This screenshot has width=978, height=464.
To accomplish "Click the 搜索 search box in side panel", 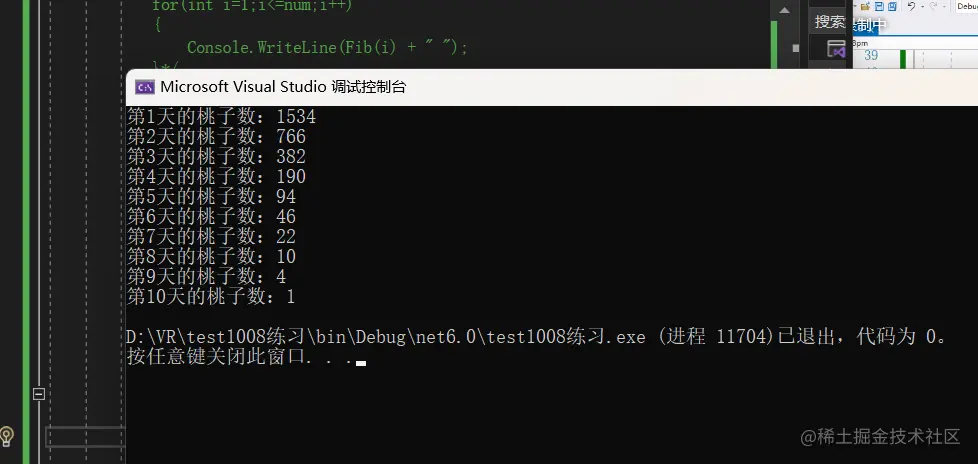I will click(828, 22).
